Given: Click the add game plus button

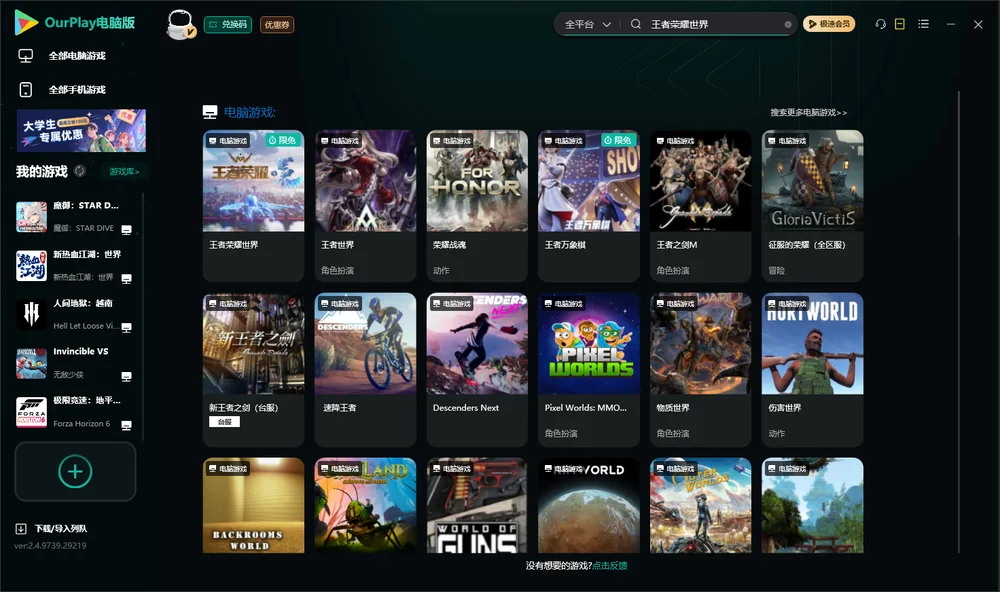Looking at the screenshot, I should [75, 471].
